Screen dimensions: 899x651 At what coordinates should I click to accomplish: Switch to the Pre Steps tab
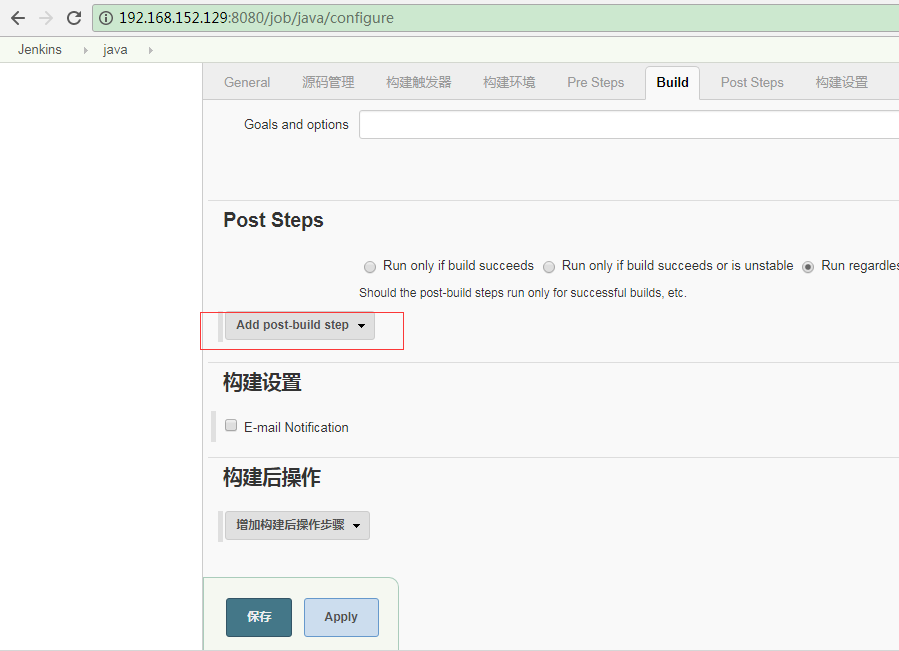[596, 83]
